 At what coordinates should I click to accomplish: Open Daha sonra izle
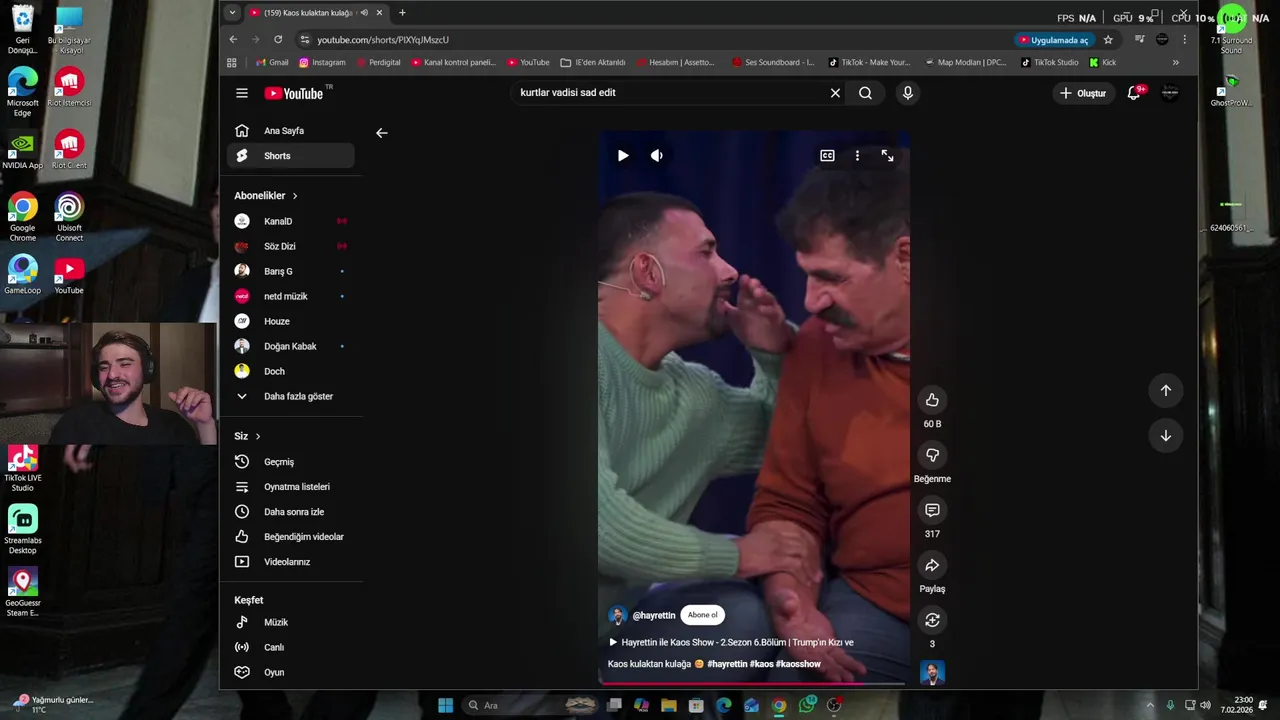pyautogui.click(x=290, y=512)
